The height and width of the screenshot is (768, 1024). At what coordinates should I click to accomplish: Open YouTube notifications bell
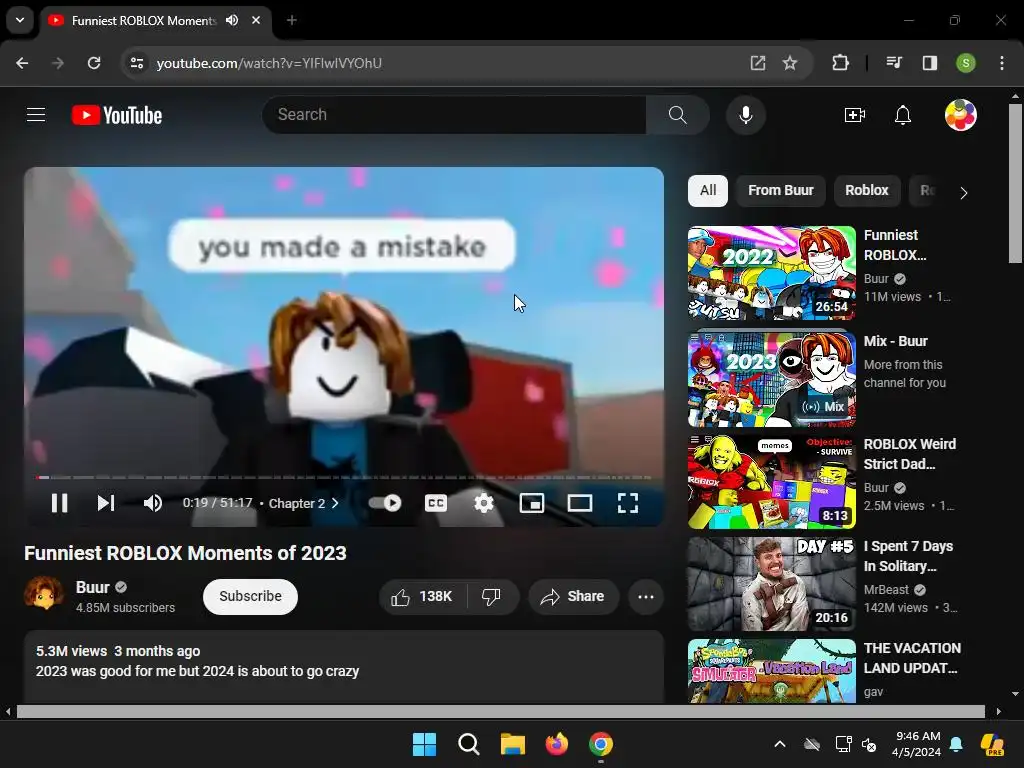[903, 115]
